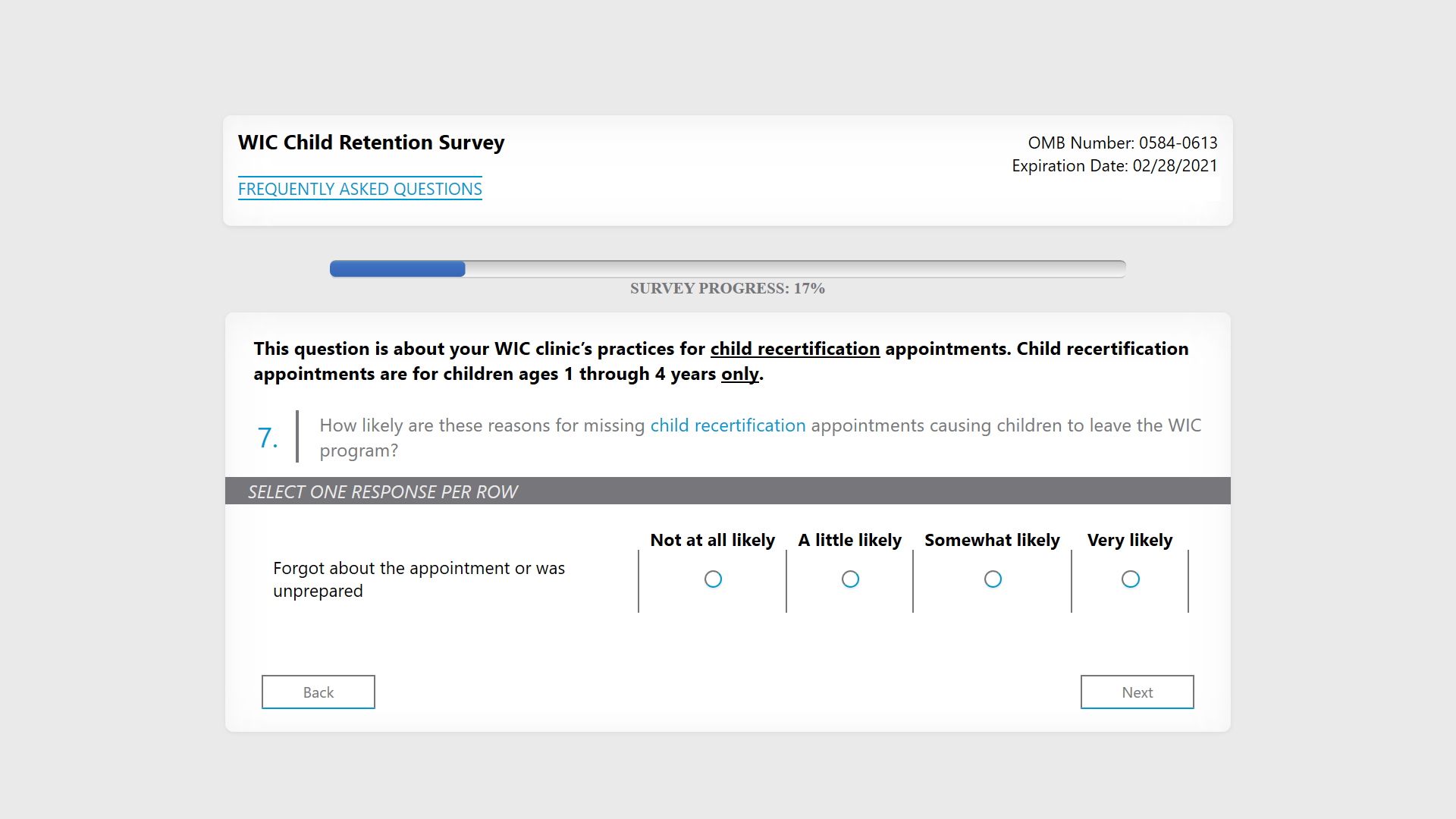Image resolution: width=1456 pixels, height=819 pixels.
Task: Click the empty portion of progress bar
Action: [796, 268]
